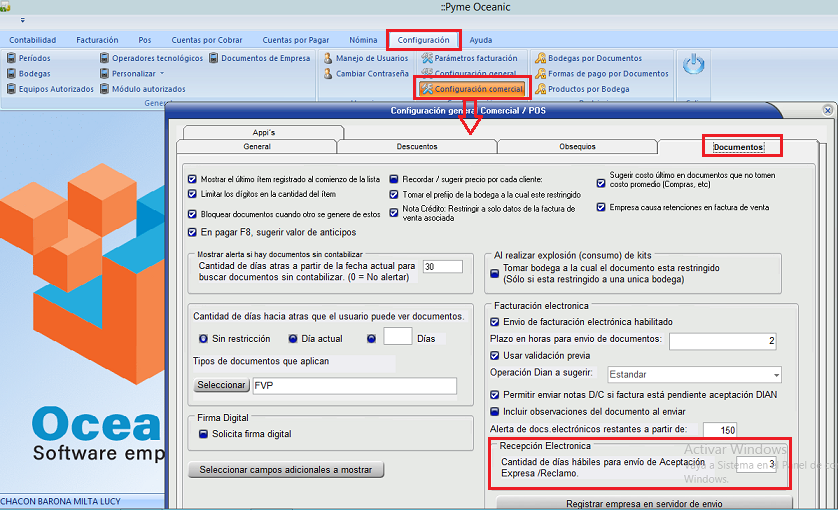
Task: Click Cambiar Contraseña icon
Action: tap(329, 74)
